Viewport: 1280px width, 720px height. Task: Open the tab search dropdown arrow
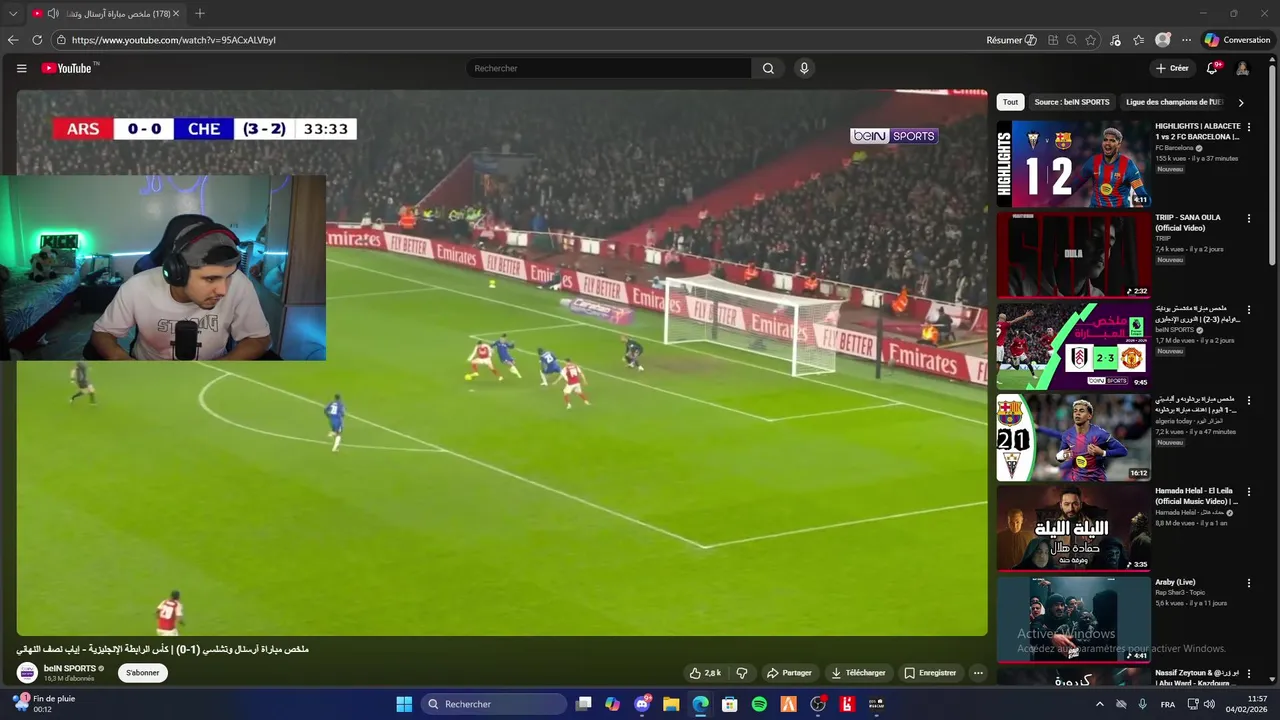click(x=13, y=14)
